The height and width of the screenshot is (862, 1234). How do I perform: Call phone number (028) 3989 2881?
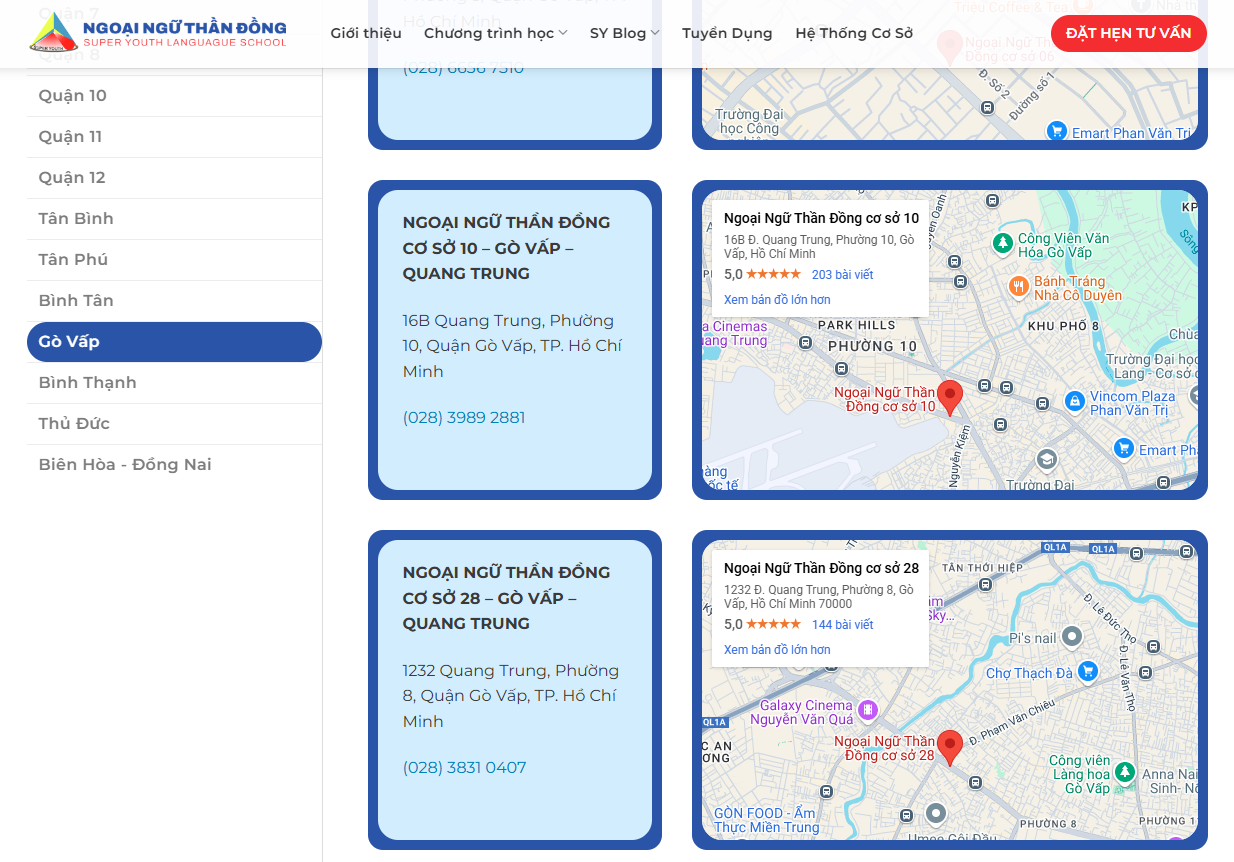click(x=464, y=417)
